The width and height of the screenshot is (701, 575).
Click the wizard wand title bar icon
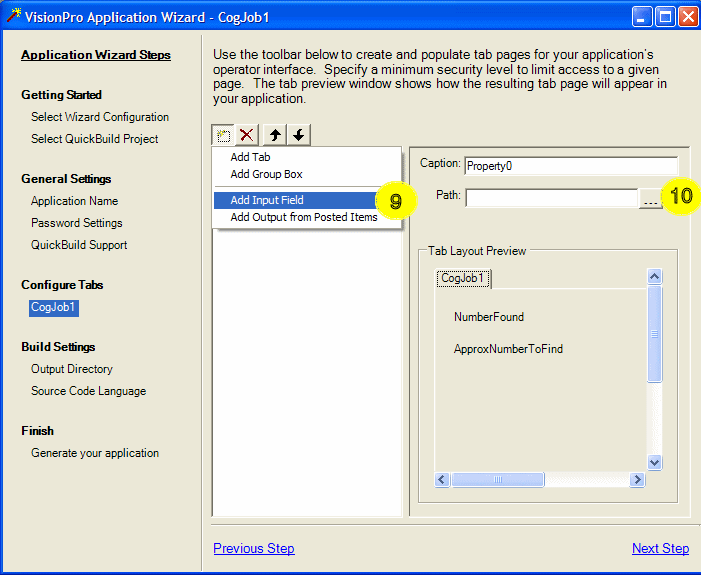click(x=12, y=17)
